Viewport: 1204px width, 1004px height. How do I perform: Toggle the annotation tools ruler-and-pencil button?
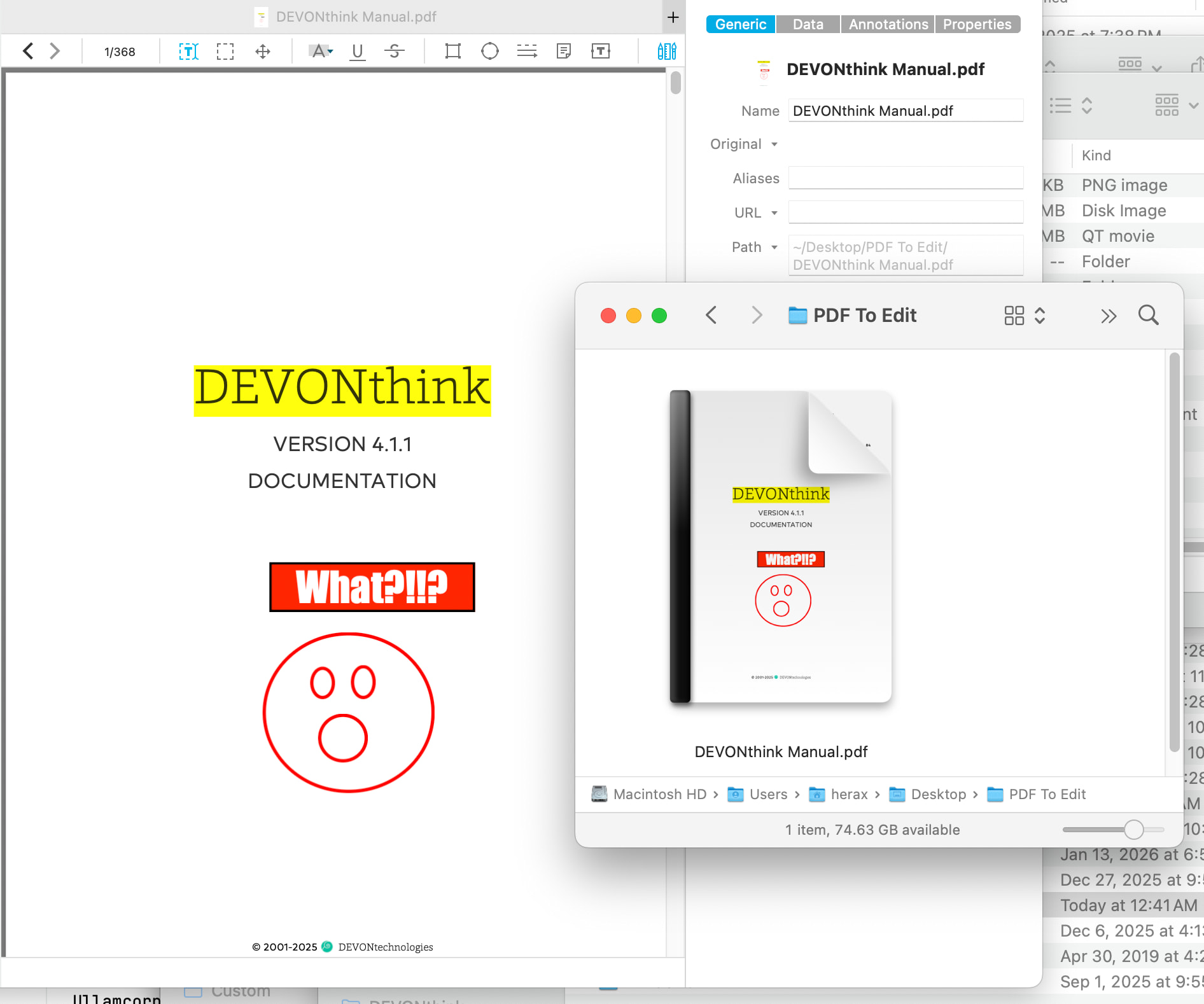point(666,52)
